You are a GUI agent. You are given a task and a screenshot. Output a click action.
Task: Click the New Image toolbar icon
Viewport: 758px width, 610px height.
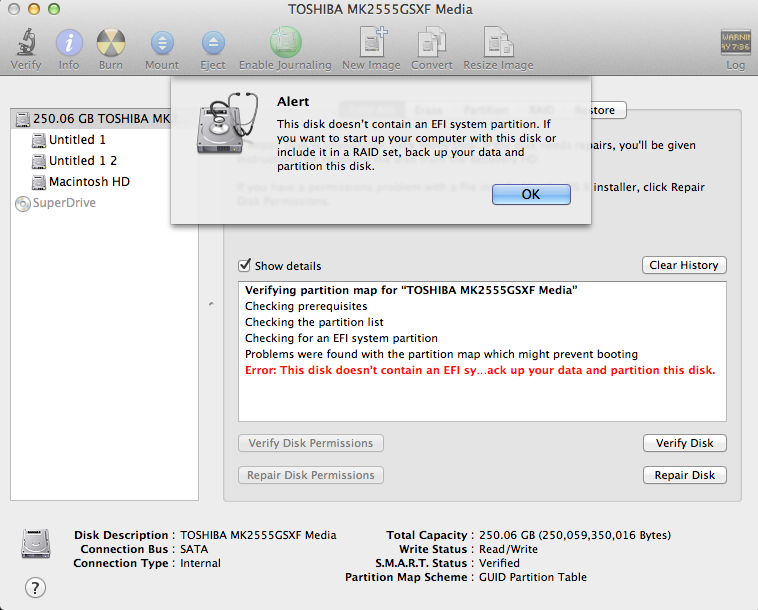[x=372, y=42]
